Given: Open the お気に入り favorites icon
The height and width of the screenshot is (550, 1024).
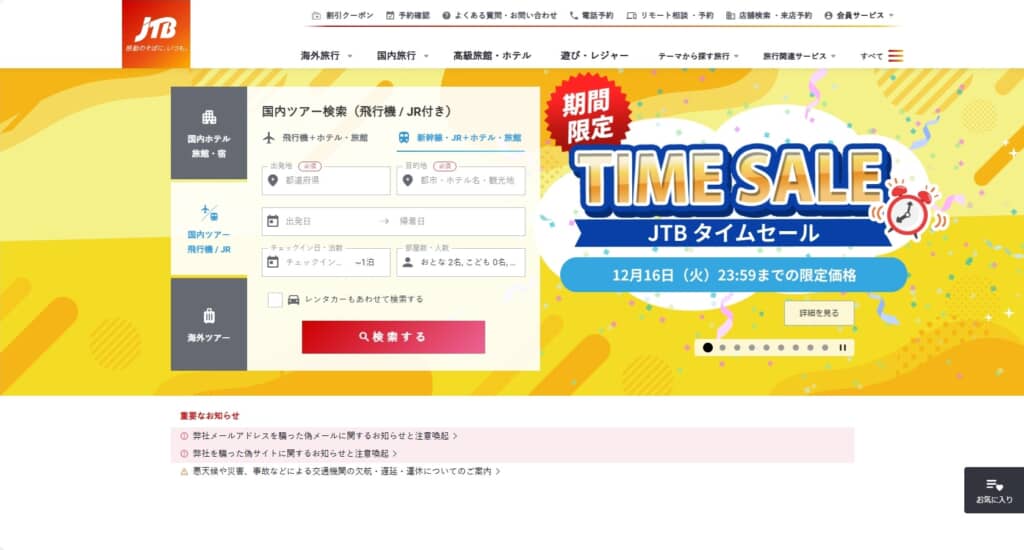Looking at the screenshot, I should click(x=994, y=490).
